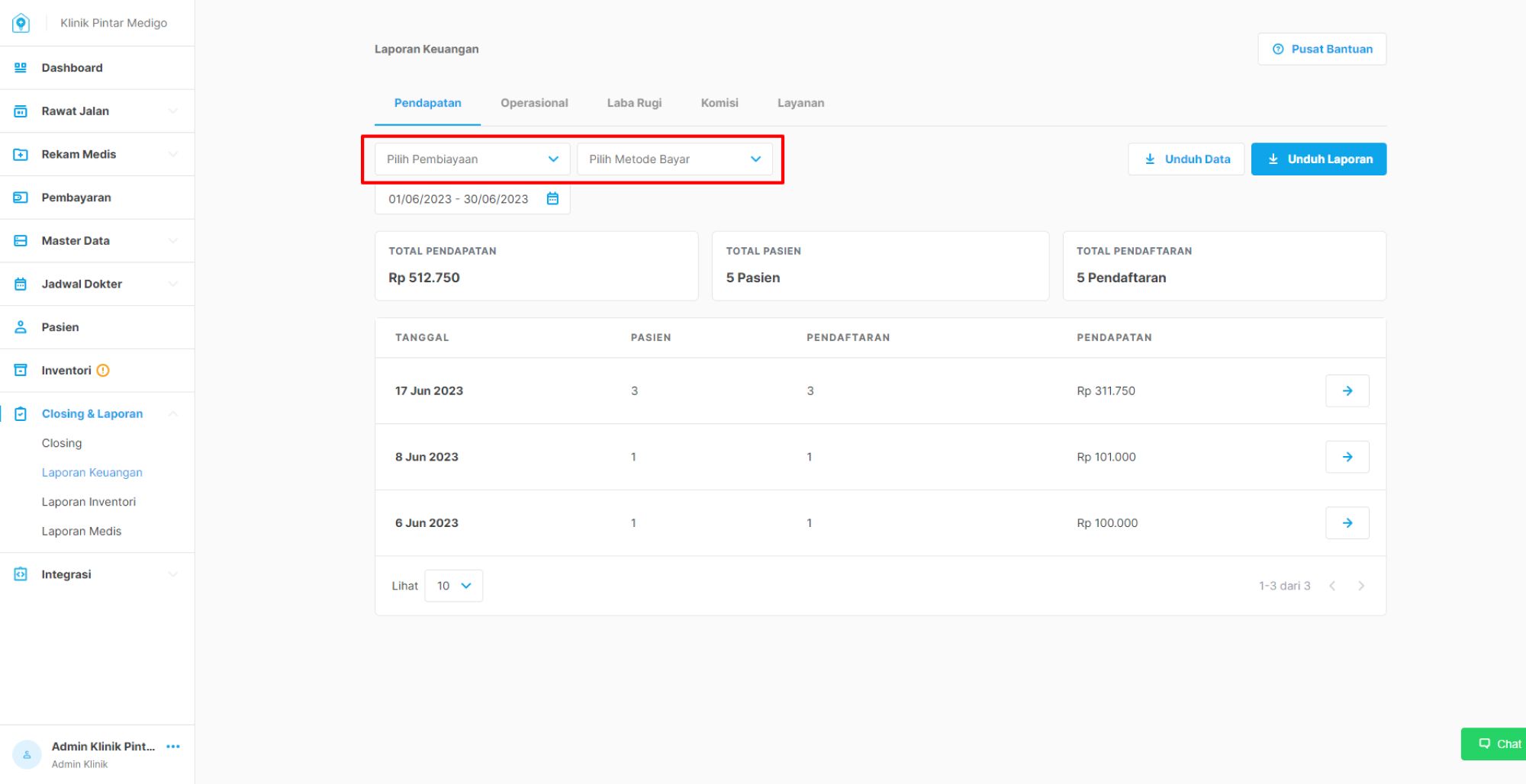Click the Laporan Keuangan page heading
The height and width of the screenshot is (784, 1526).
[x=427, y=50]
